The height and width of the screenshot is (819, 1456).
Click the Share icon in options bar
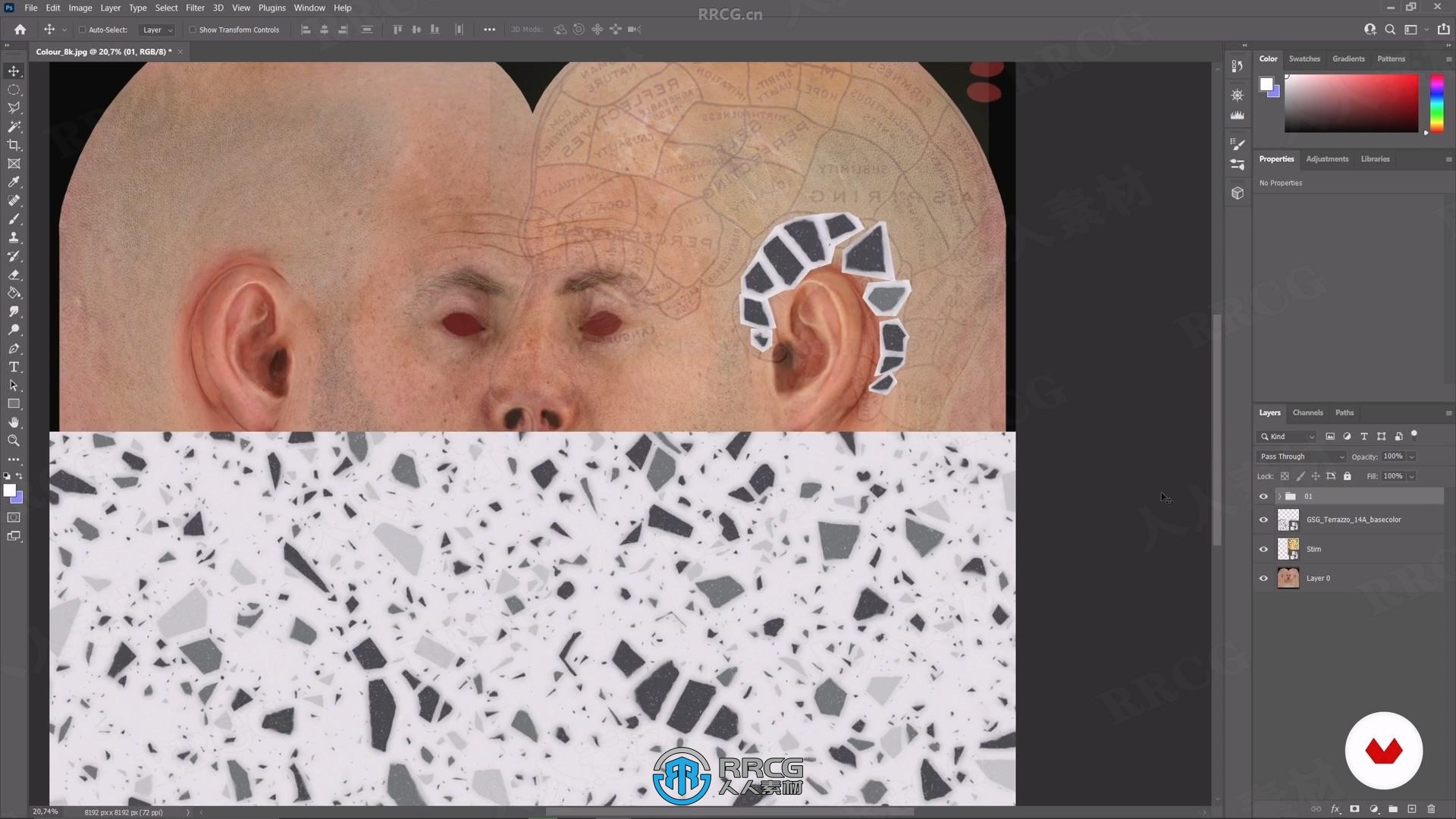1443,30
